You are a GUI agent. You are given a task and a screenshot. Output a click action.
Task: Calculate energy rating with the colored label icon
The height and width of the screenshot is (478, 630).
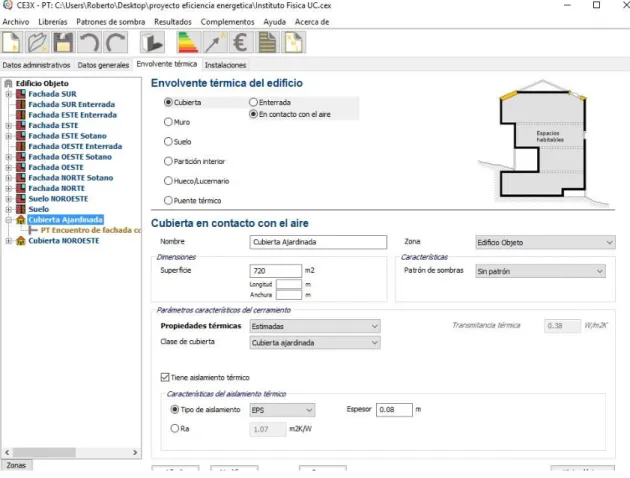point(188,42)
